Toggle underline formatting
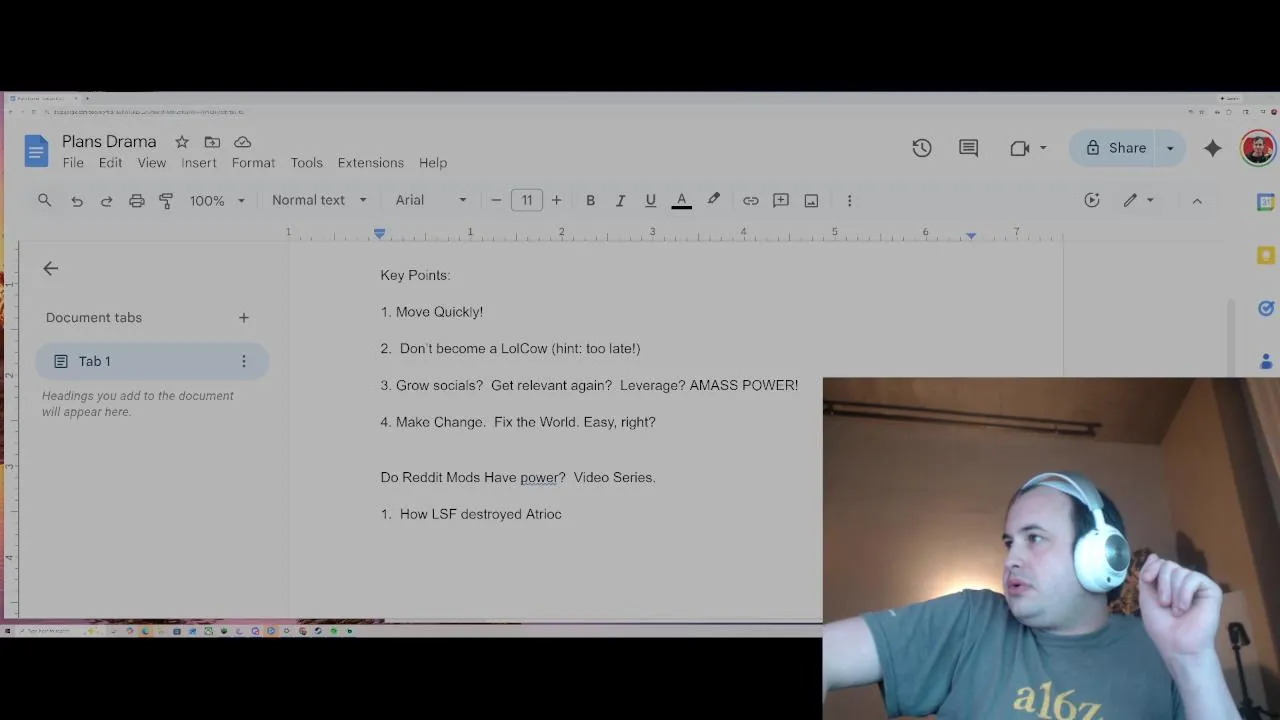The width and height of the screenshot is (1280, 720). pyautogui.click(x=650, y=200)
